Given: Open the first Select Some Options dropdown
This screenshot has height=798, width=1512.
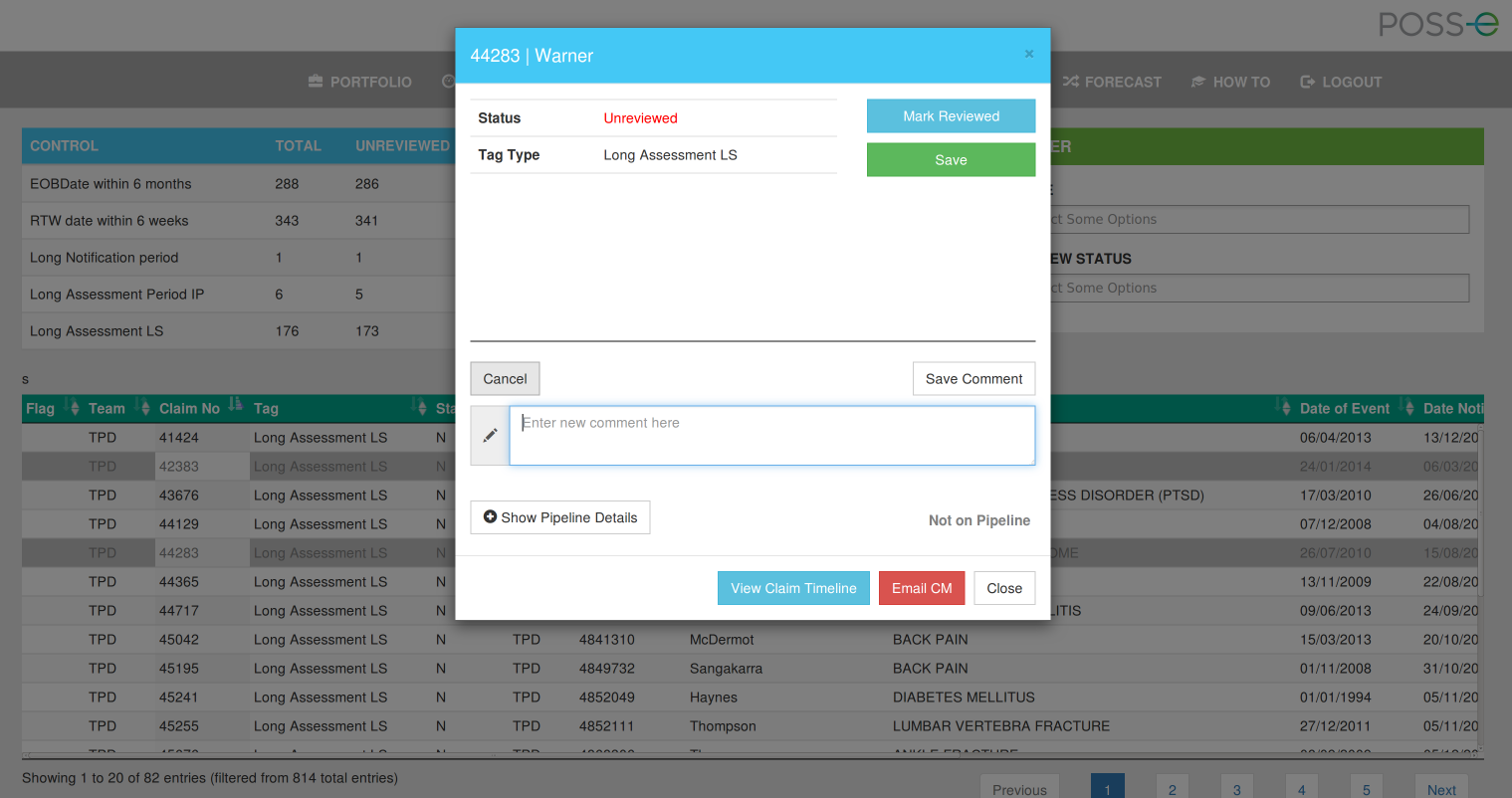Looking at the screenshot, I should click(x=1259, y=219).
